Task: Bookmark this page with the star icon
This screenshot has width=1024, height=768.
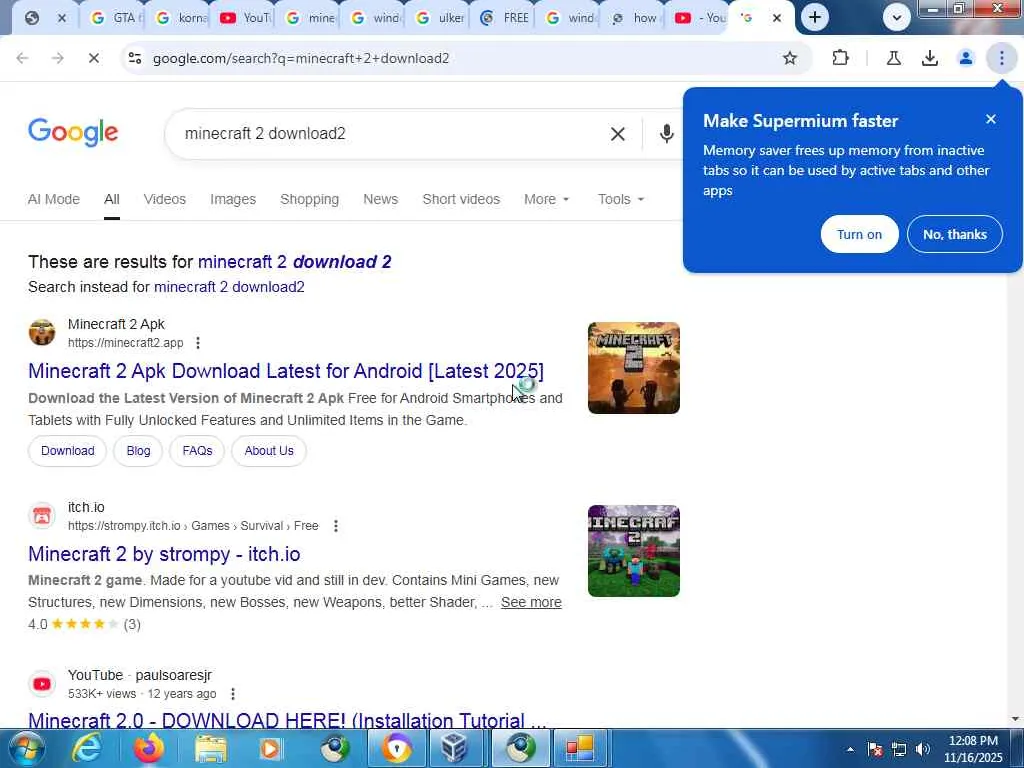Action: point(790,58)
